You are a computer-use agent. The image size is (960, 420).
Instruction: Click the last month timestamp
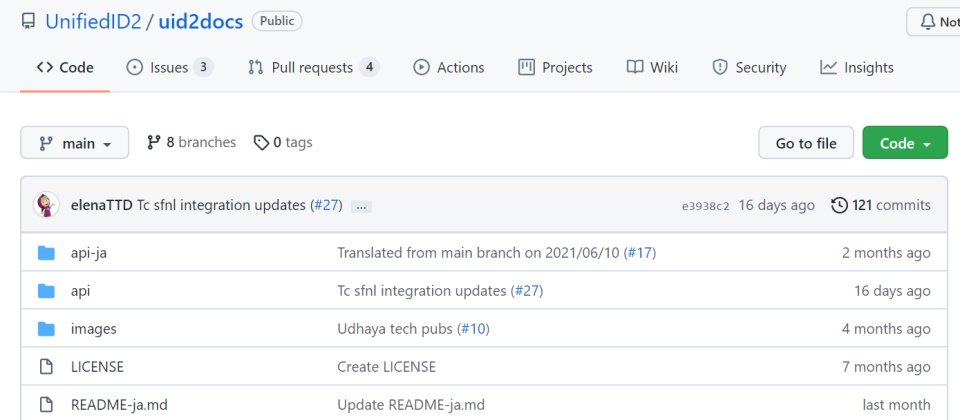tap(896, 405)
